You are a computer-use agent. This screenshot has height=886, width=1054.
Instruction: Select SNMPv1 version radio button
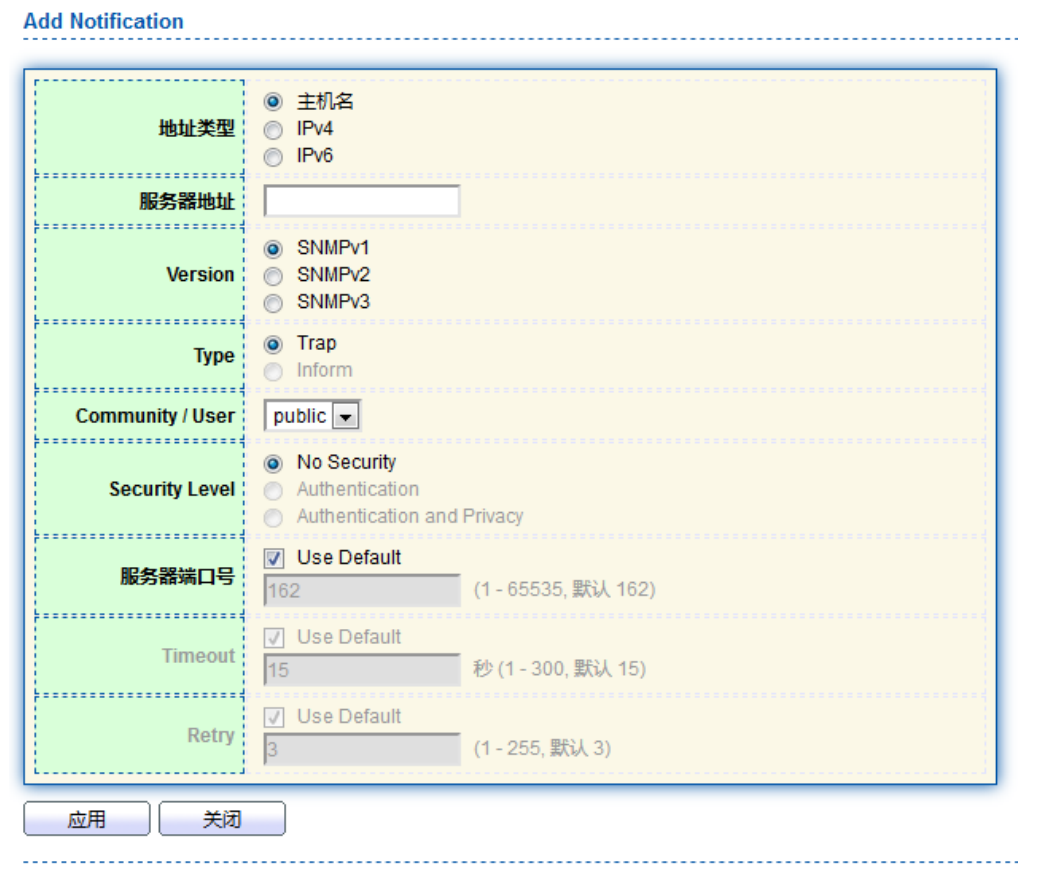coord(272,249)
